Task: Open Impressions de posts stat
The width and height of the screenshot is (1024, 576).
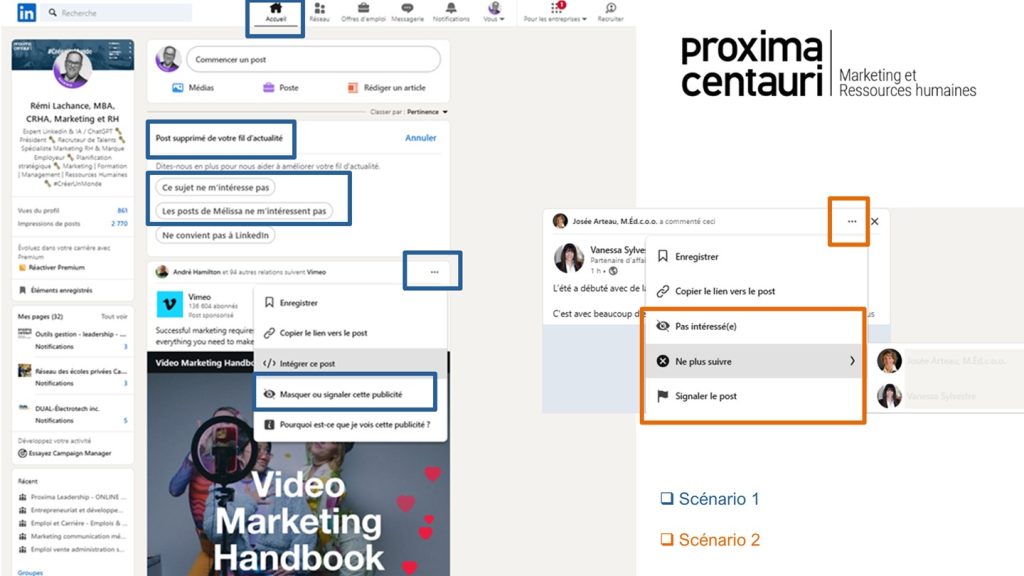Action: [72, 223]
